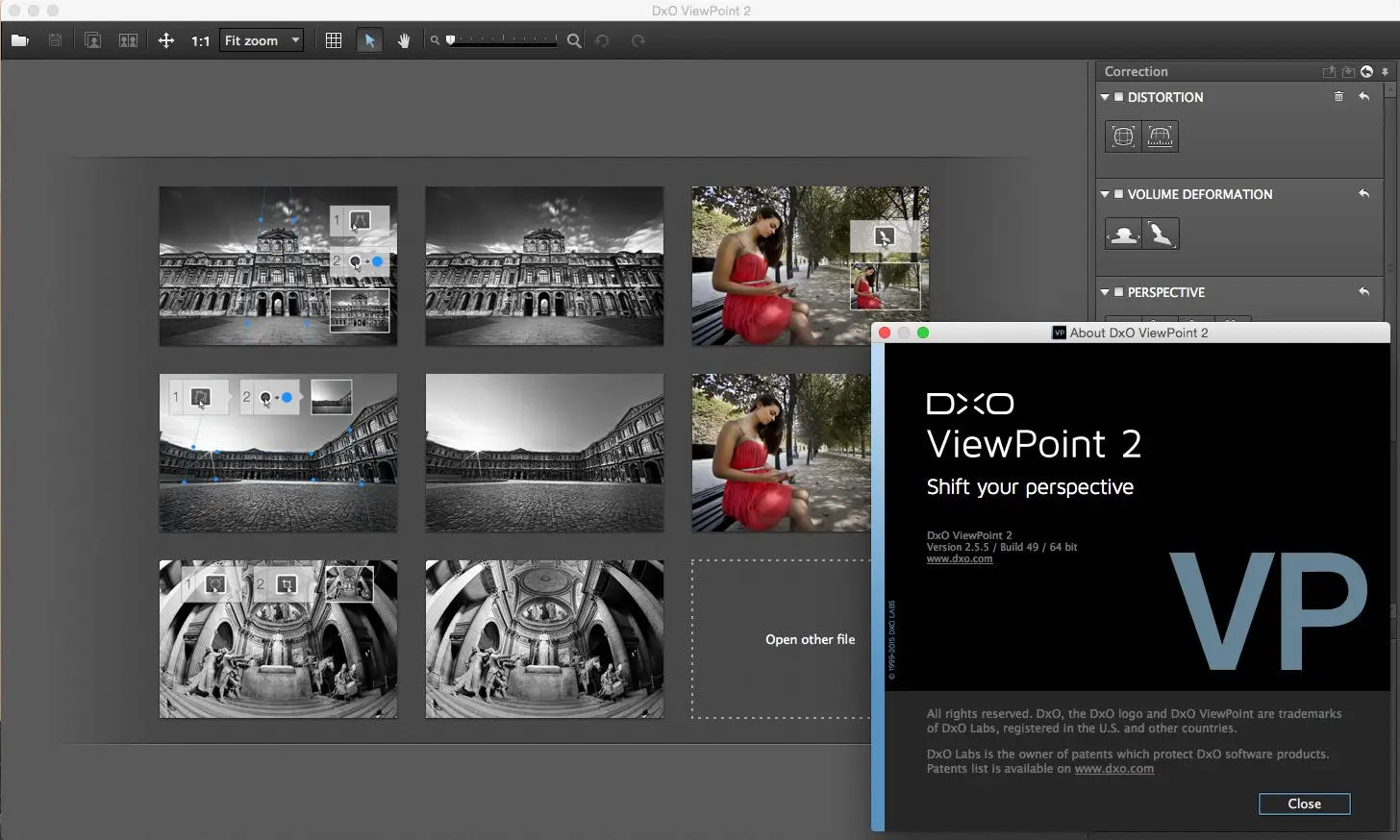Viewport: 1400px width, 840px height.
Task: Open the corrected Louvre facade thumbnail
Action: (544, 266)
